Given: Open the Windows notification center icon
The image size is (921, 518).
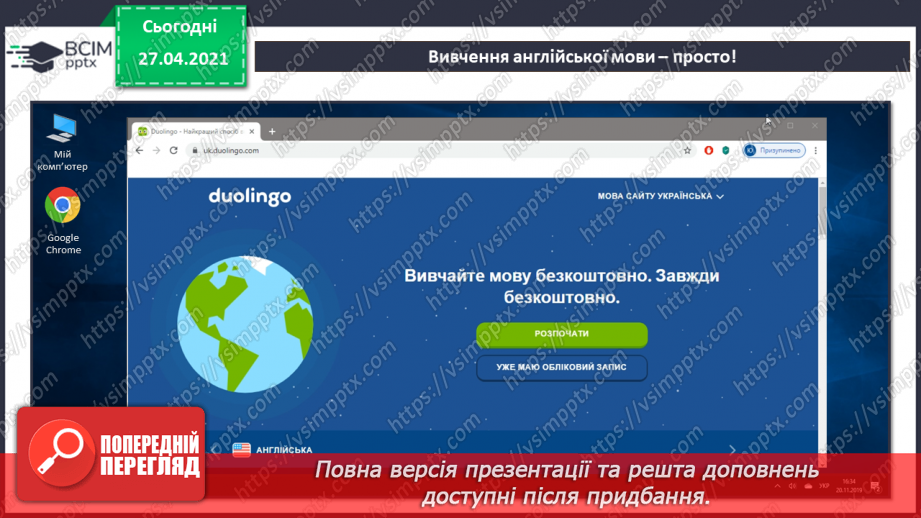Looking at the screenshot, I should pyautogui.click(x=875, y=486).
